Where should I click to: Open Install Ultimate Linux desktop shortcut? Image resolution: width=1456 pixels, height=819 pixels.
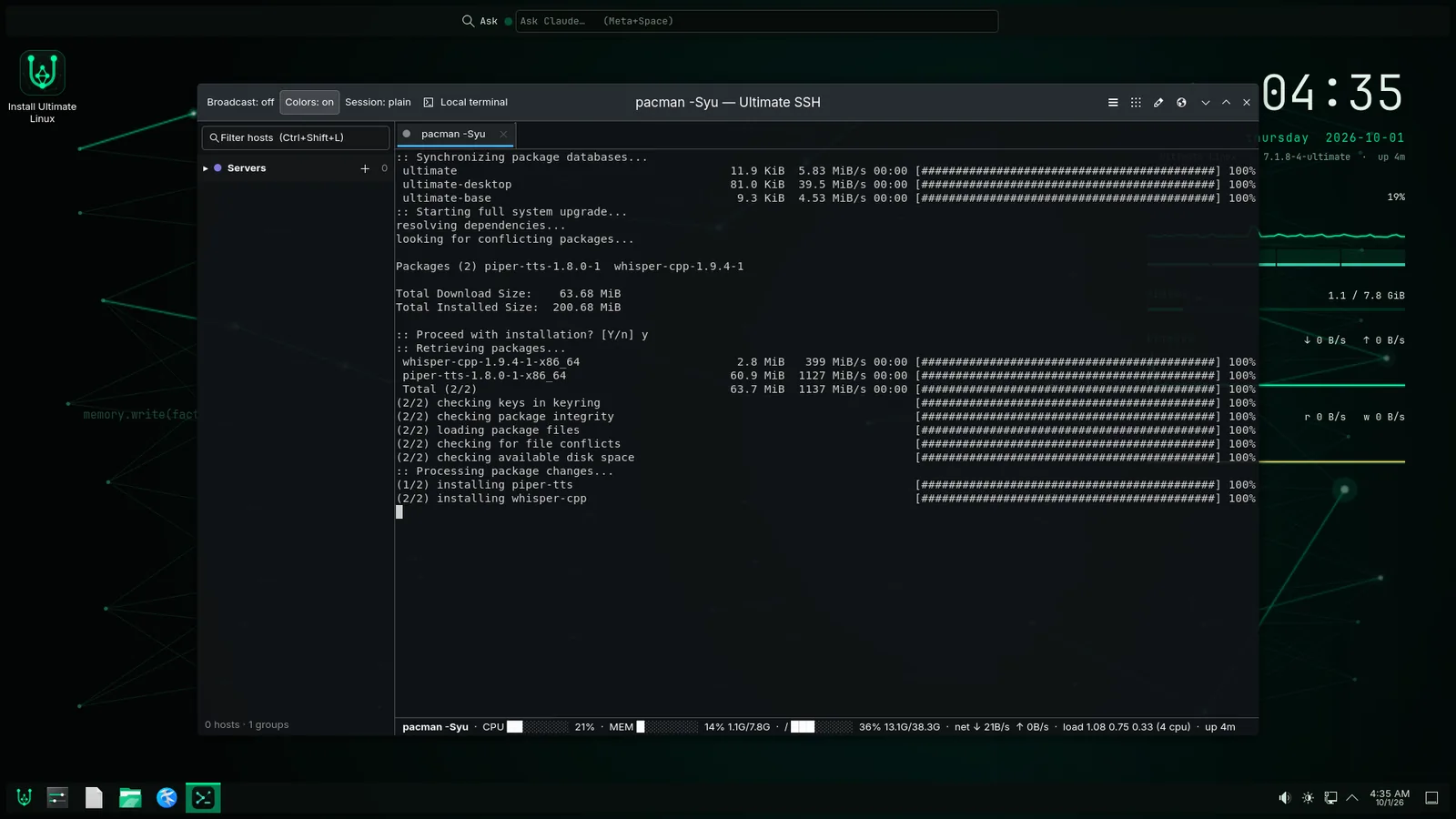tap(42, 87)
